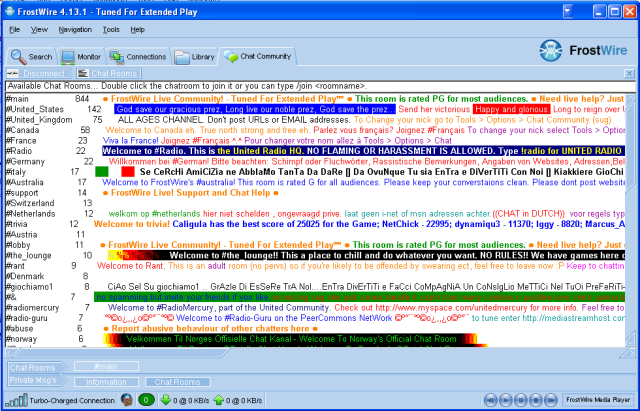Open the title bar dropdown arrow button
This screenshot has width=640, height=411.
pyautogui.click(x=568, y=11)
